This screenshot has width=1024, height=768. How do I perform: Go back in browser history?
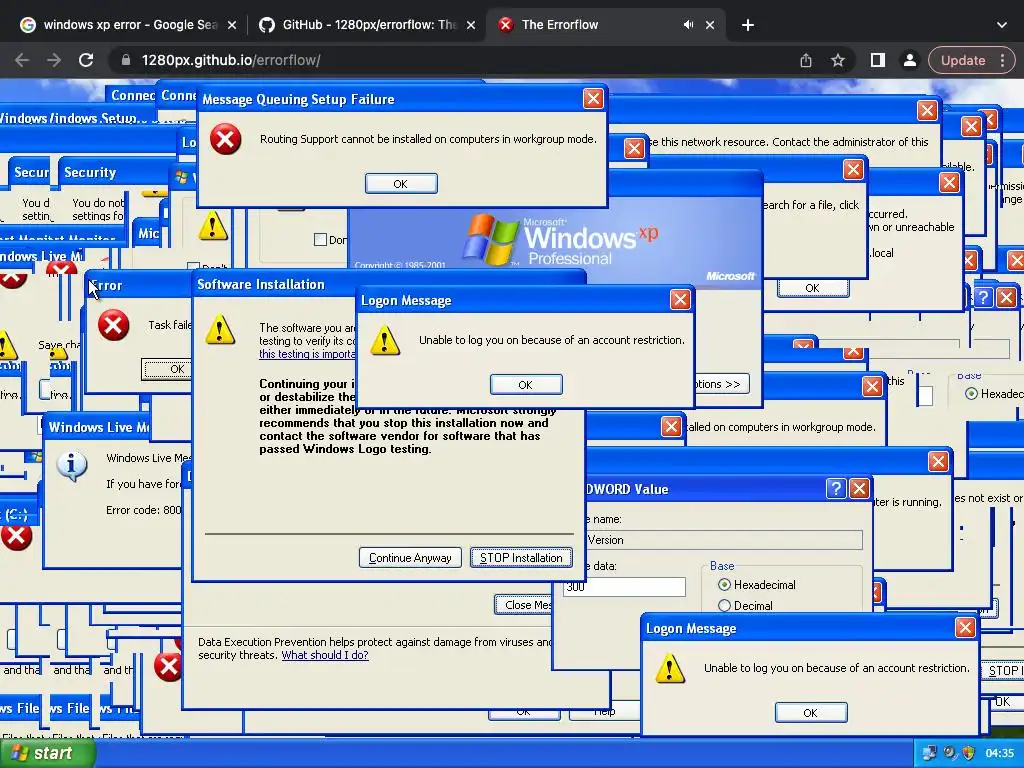22,60
